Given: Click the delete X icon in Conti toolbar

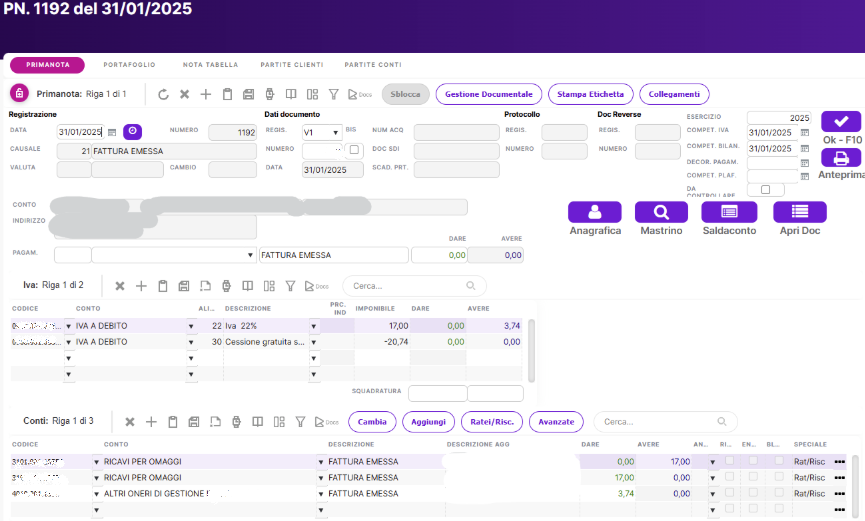Looking at the screenshot, I should click(130, 422).
